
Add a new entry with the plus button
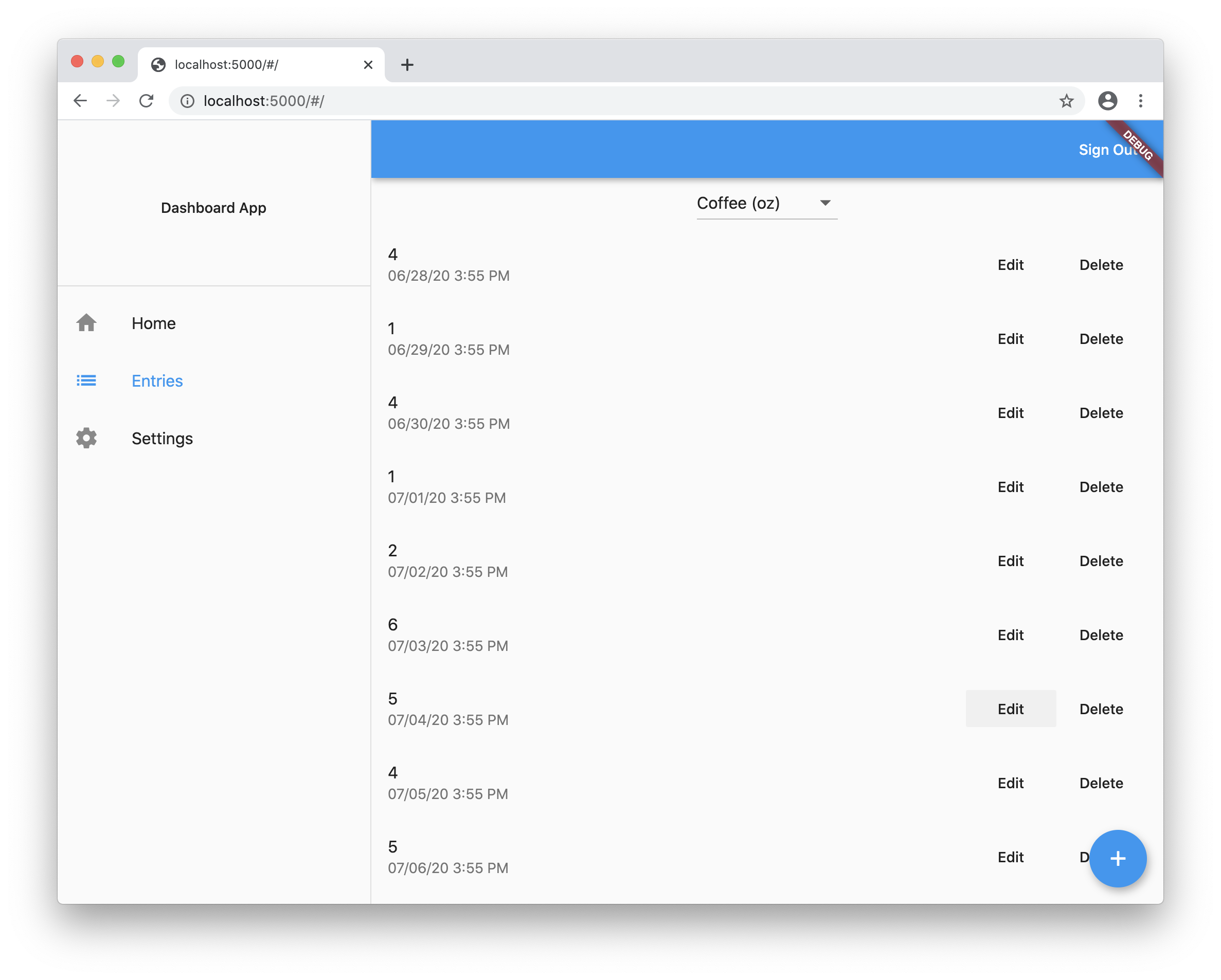pyautogui.click(x=1117, y=858)
